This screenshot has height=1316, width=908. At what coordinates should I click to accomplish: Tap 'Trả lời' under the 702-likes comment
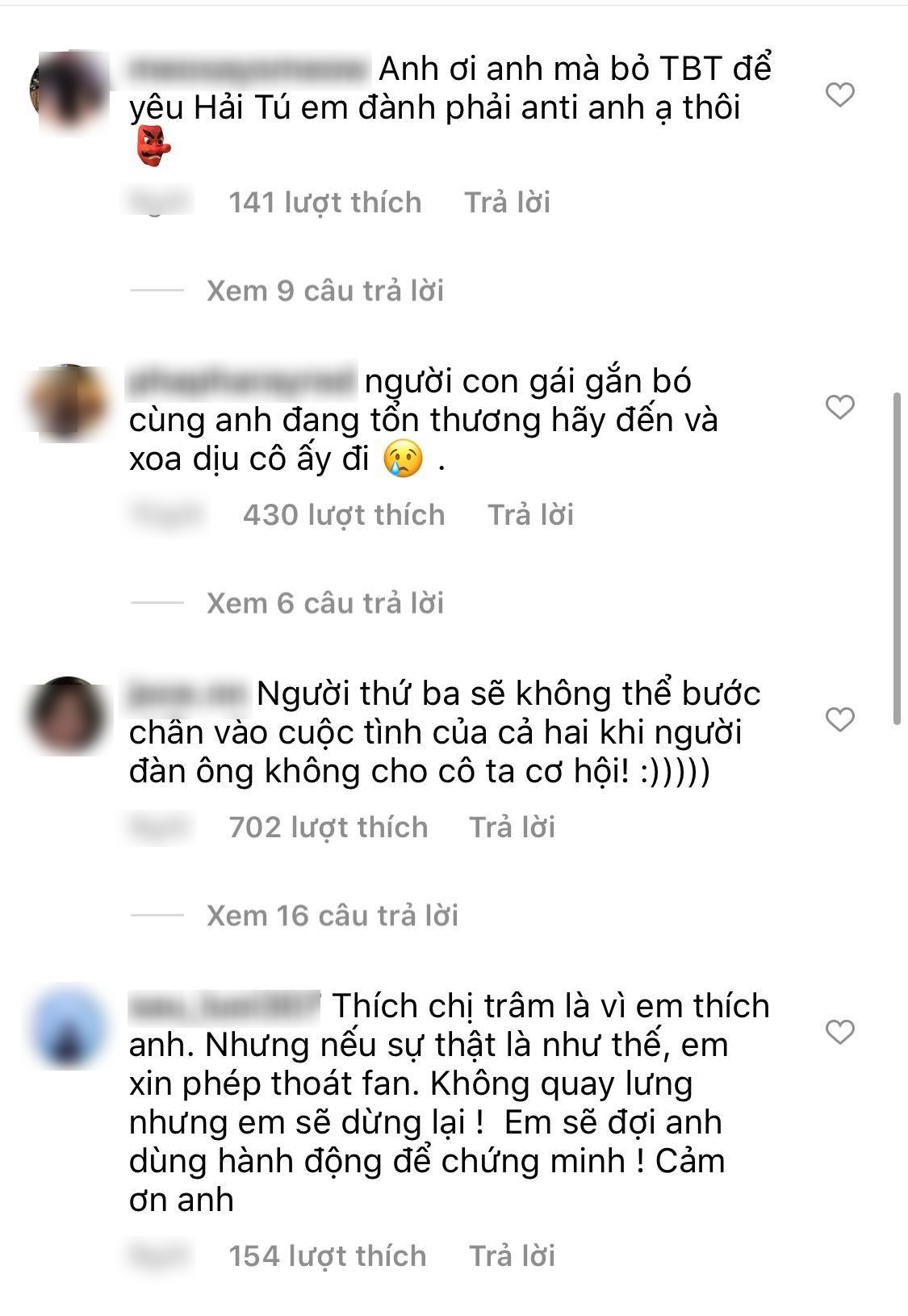coord(513,828)
